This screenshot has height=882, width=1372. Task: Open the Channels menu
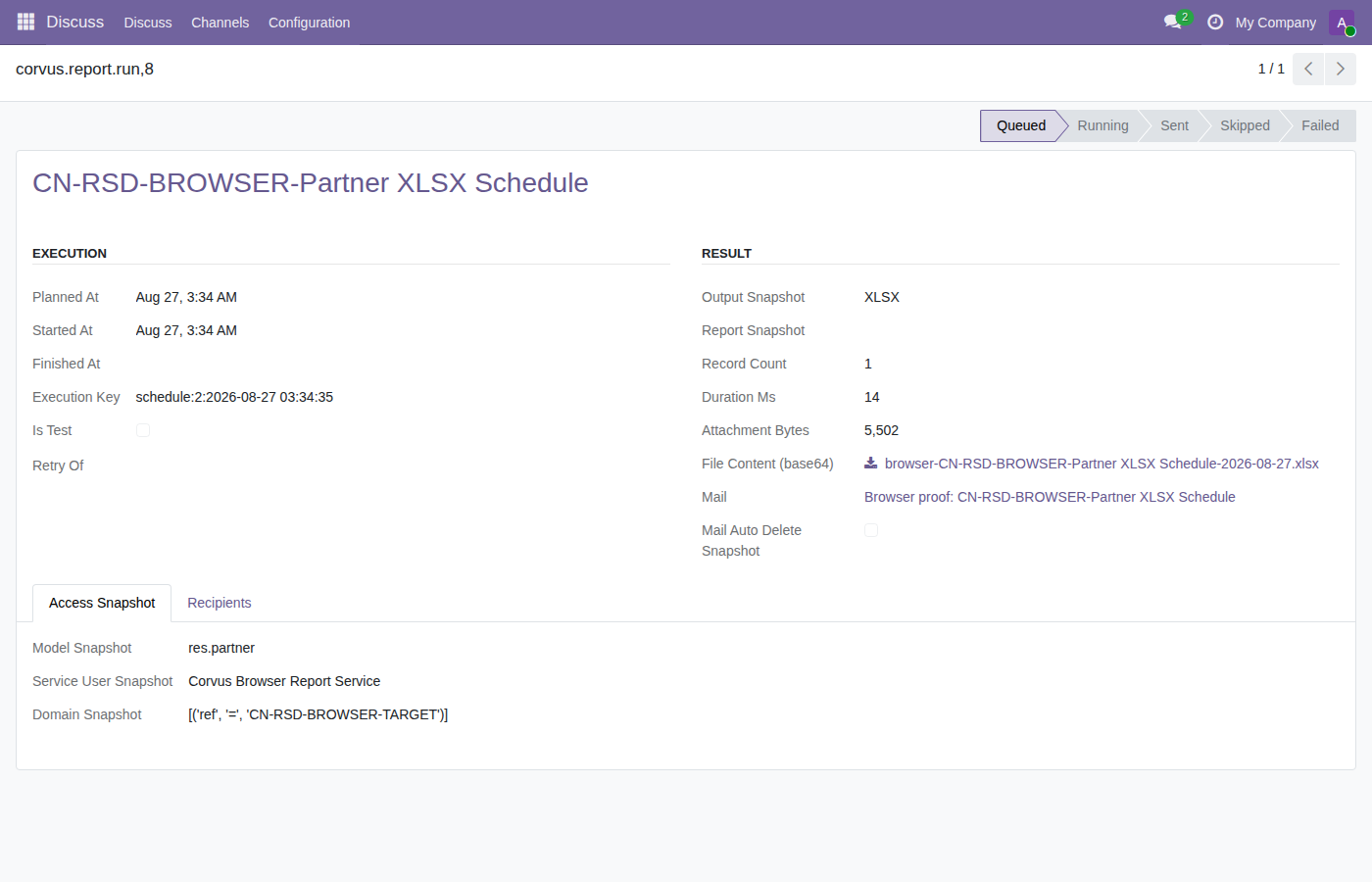pyautogui.click(x=220, y=23)
